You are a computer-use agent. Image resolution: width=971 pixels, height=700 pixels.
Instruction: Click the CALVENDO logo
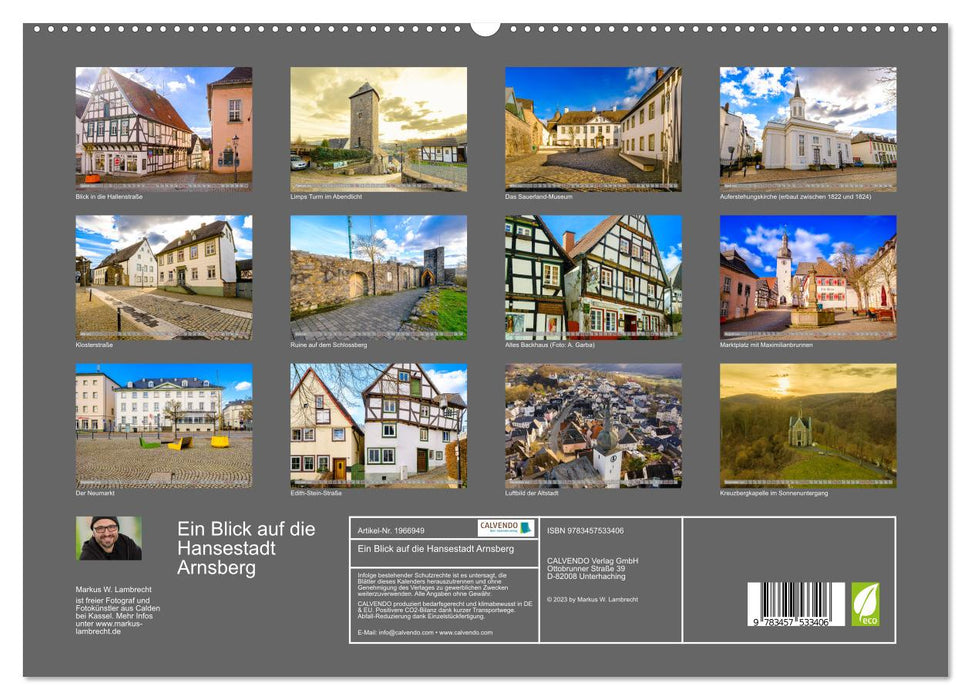[506, 528]
